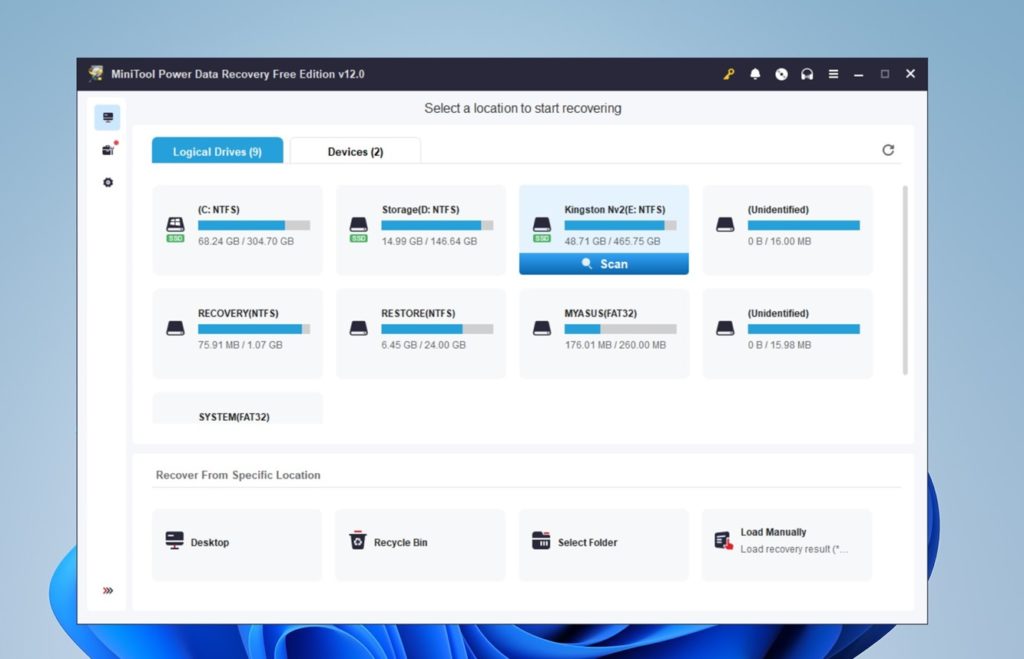
Task: Switch to the Devices tab
Action: point(356,151)
